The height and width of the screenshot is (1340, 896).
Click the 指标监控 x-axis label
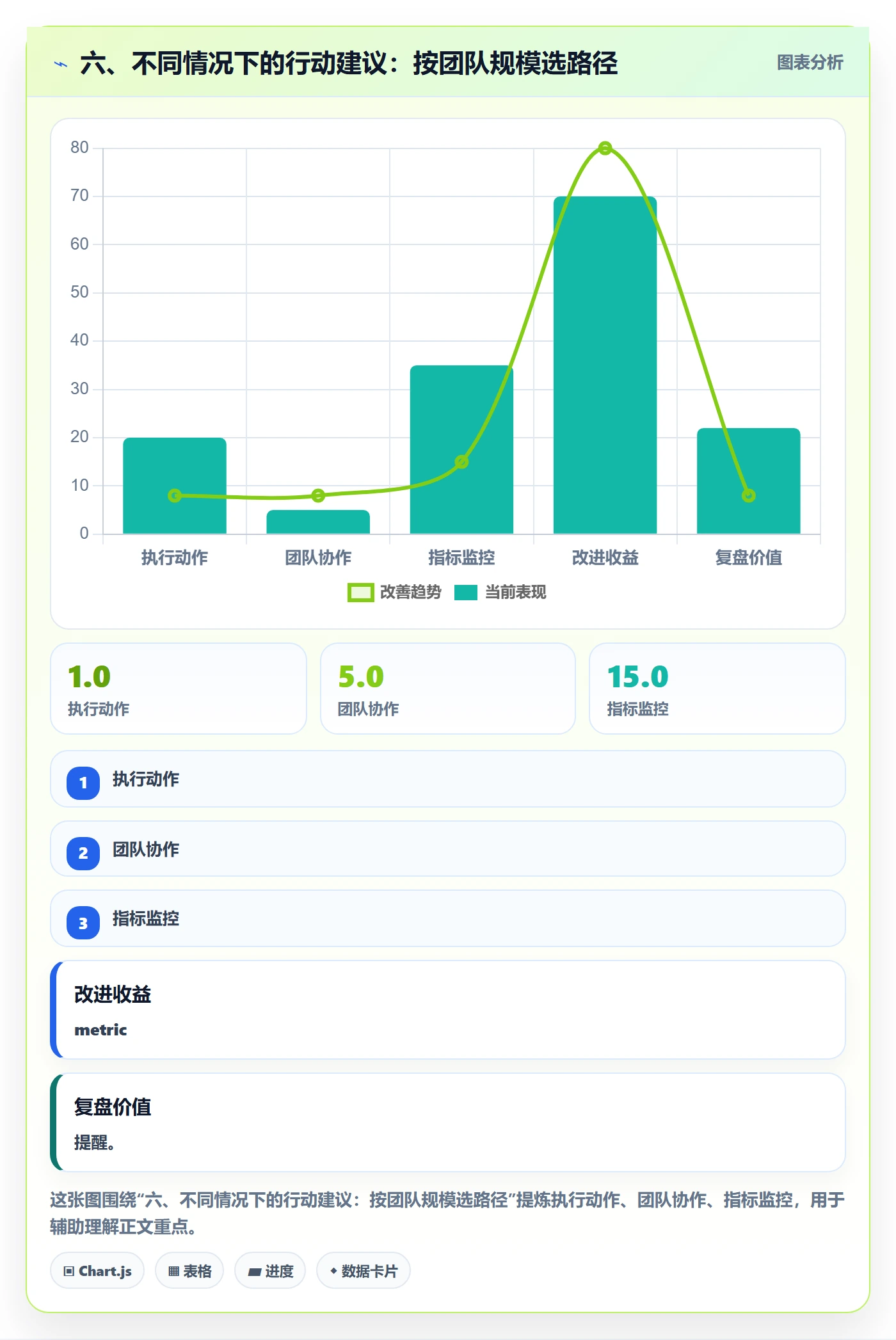[461, 558]
